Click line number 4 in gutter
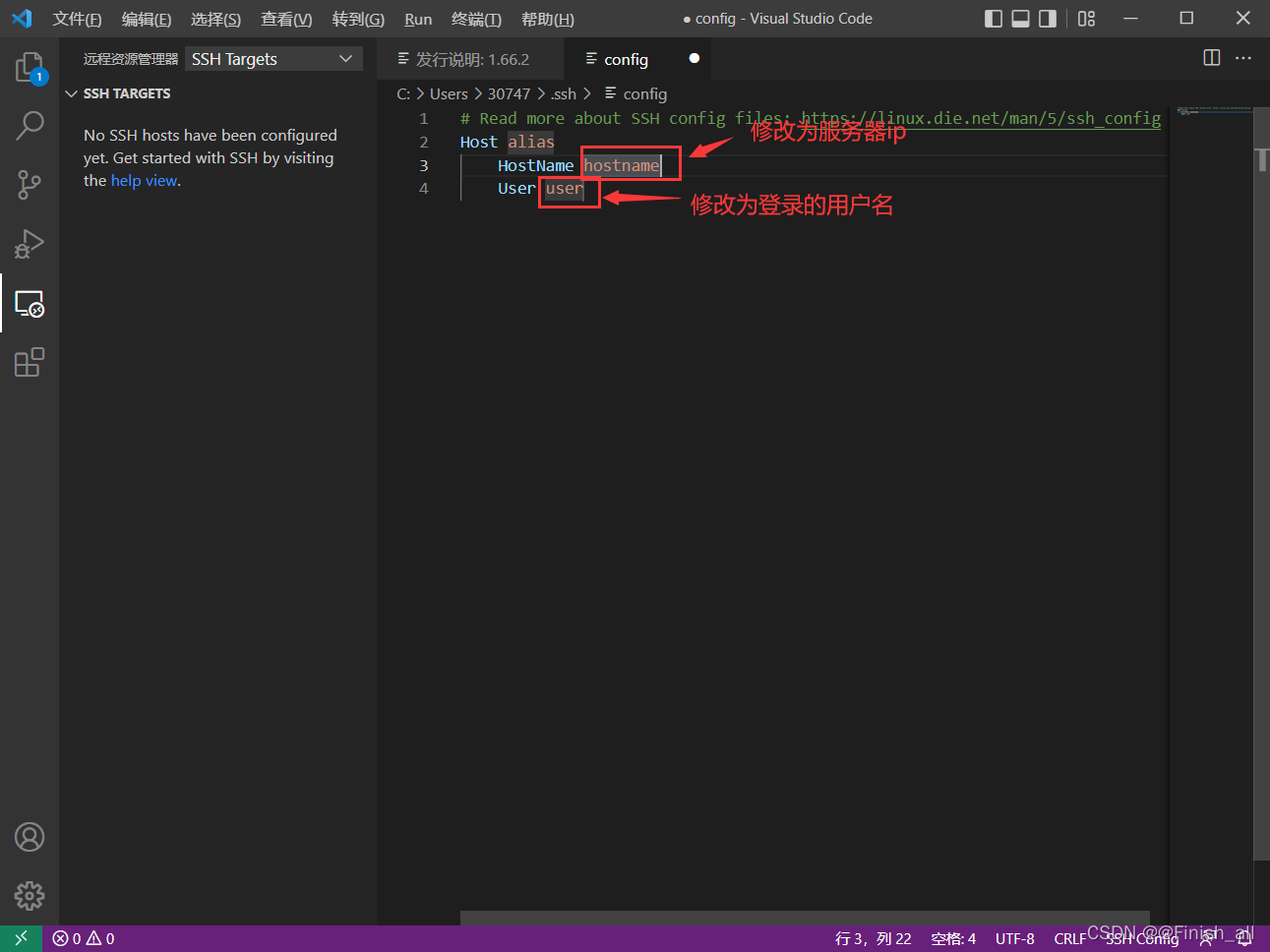Screen dimensions: 1270x952 [x=424, y=189]
